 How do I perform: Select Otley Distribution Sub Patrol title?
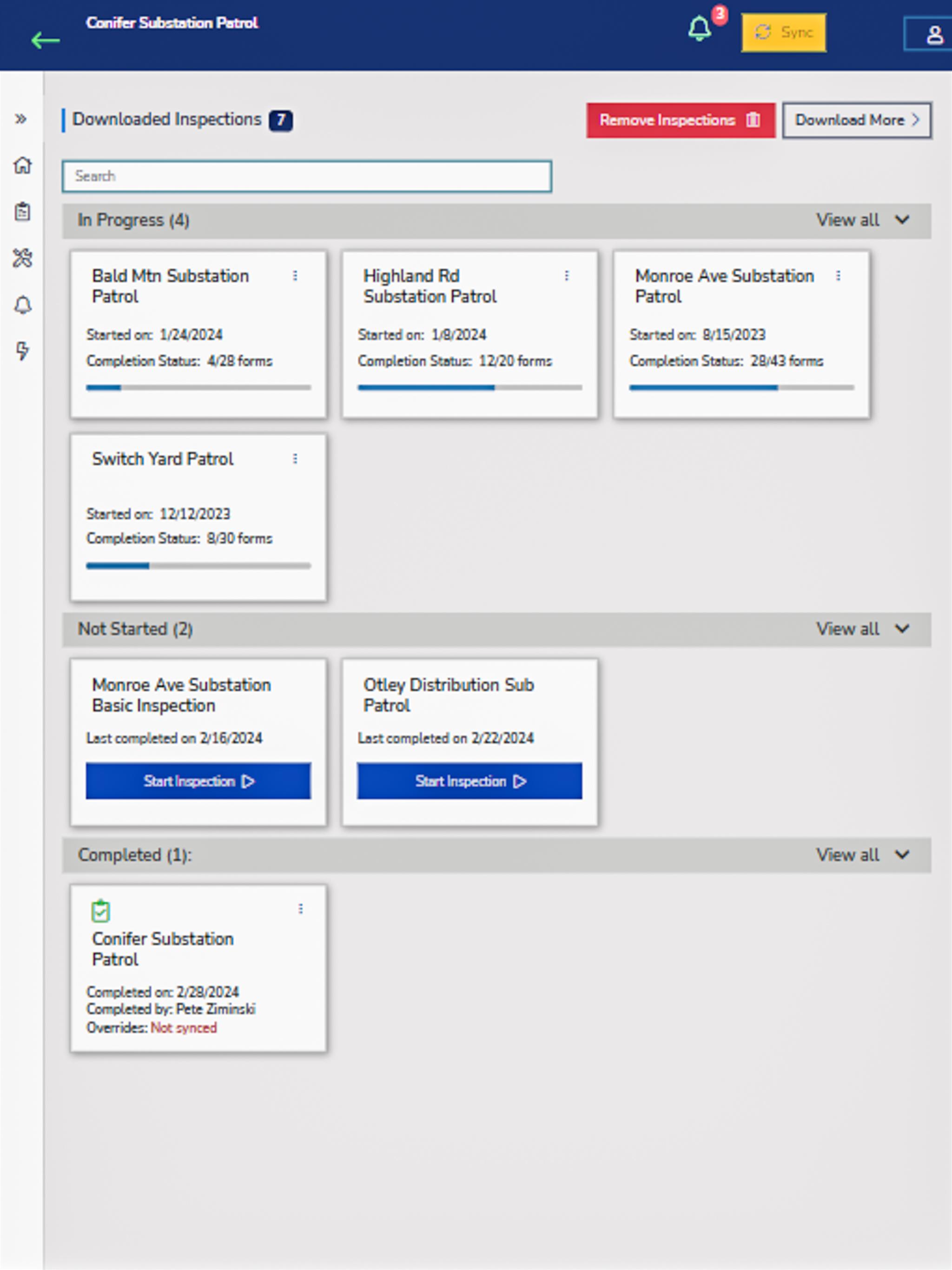pyautogui.click(x=449, y=695)
